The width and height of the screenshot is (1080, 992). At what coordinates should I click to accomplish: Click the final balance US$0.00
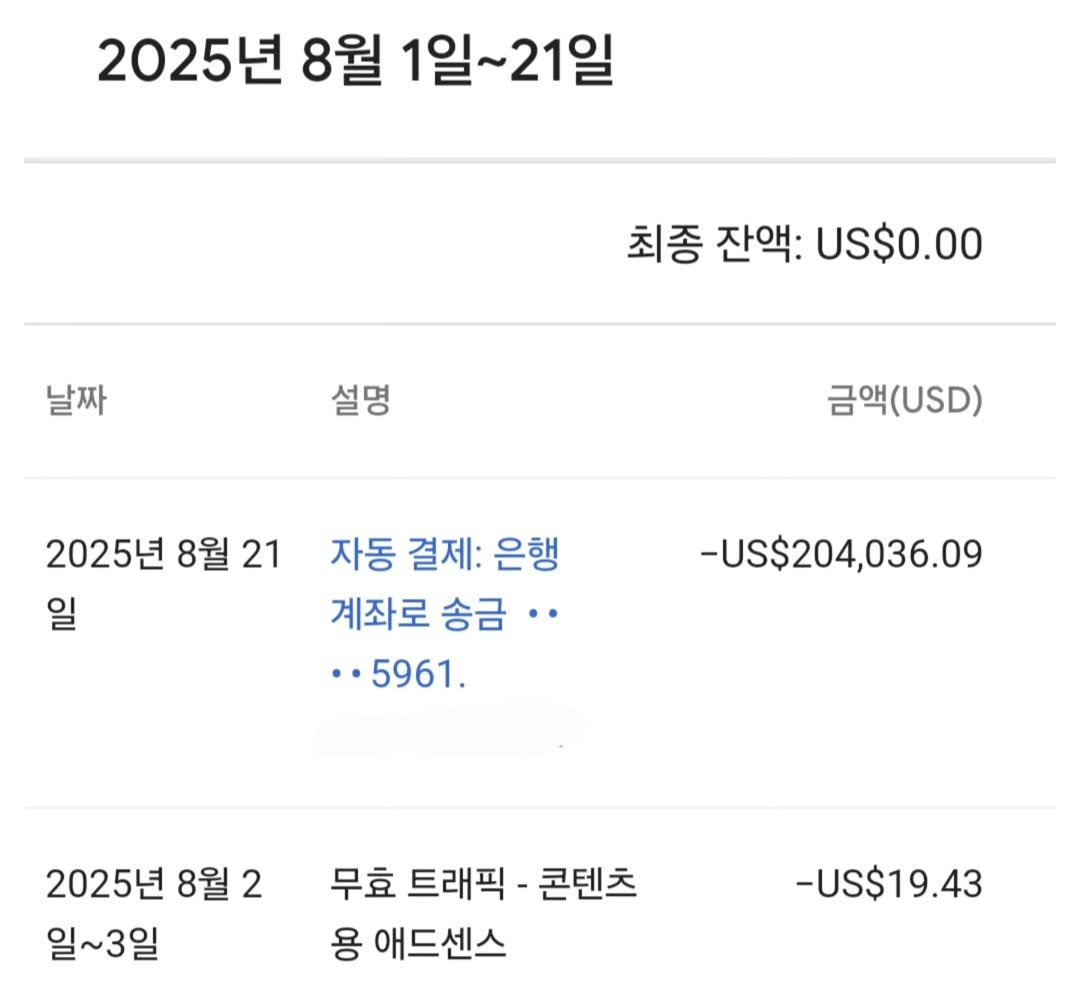900,242
